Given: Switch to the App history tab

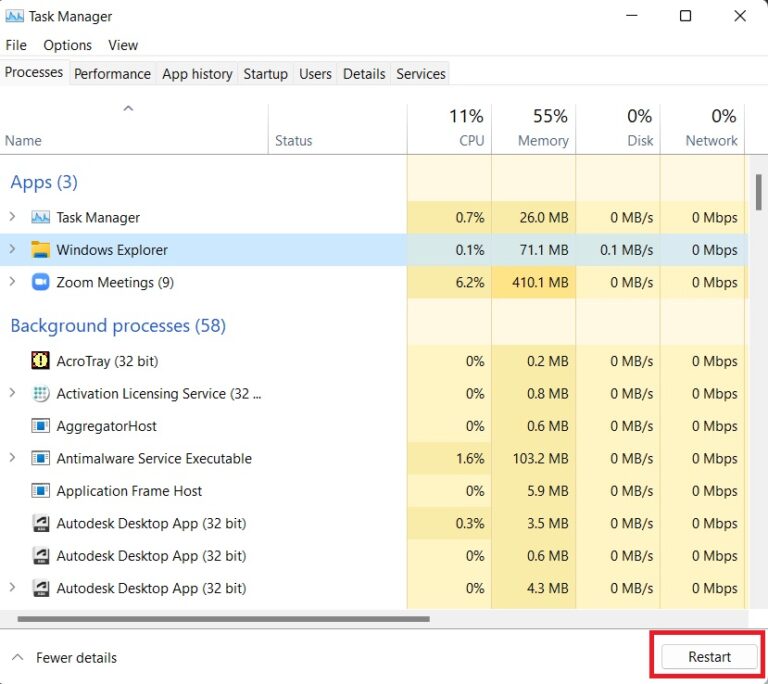Looking at the screenshot, I should pos(197,73).
